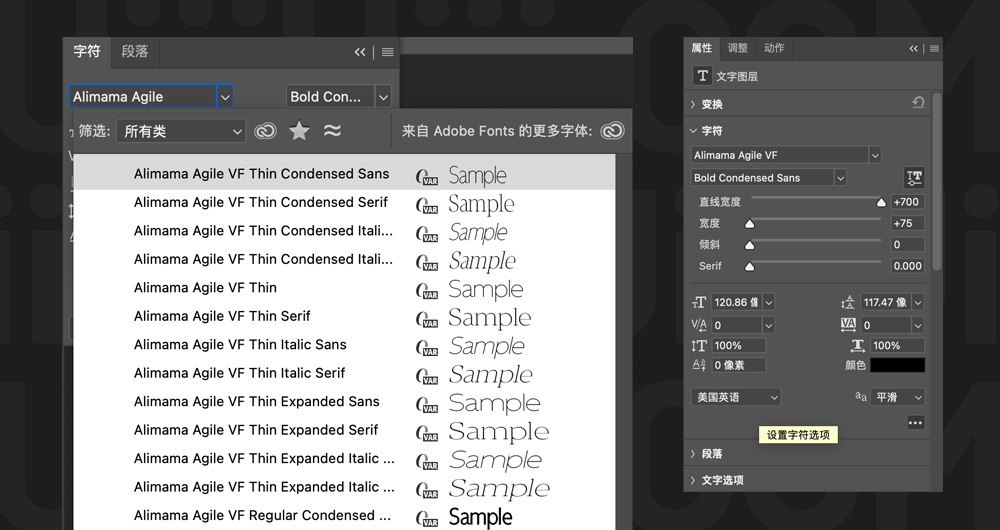Select the 属性 tab
Viewport: 1000px width, 530px height.
(702, 48)
